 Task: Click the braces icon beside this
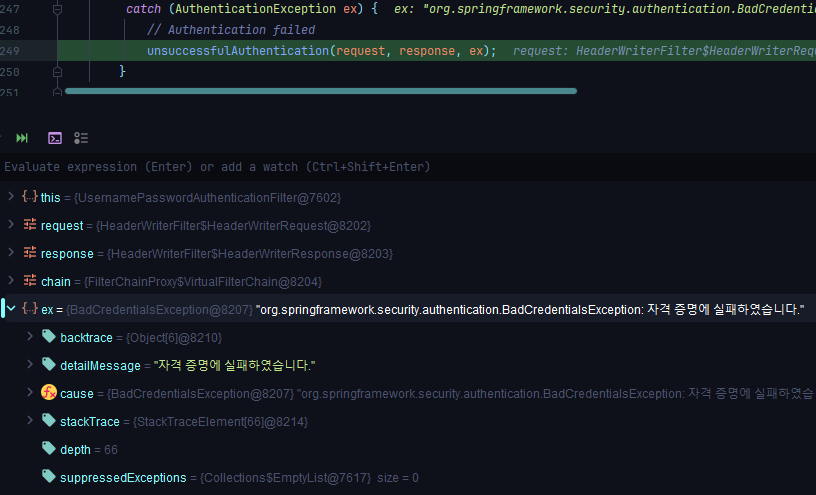coord(29,197)
